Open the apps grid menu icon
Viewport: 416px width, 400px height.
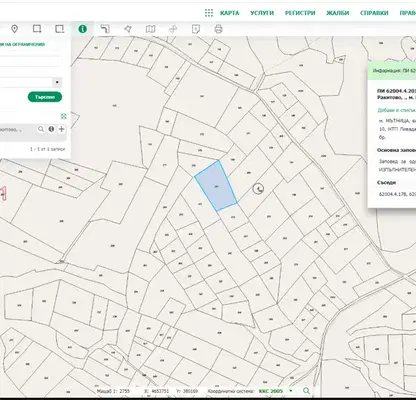tap(209, 13)
